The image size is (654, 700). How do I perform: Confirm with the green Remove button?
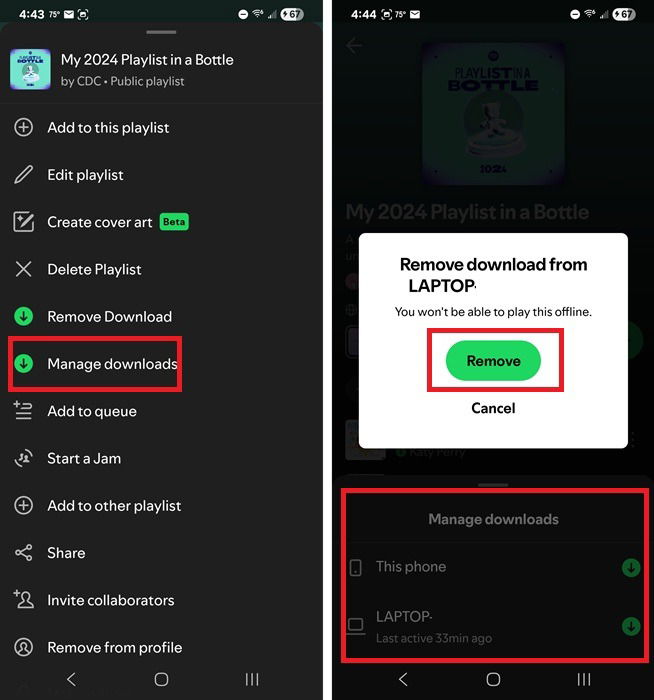coord(493,361)
